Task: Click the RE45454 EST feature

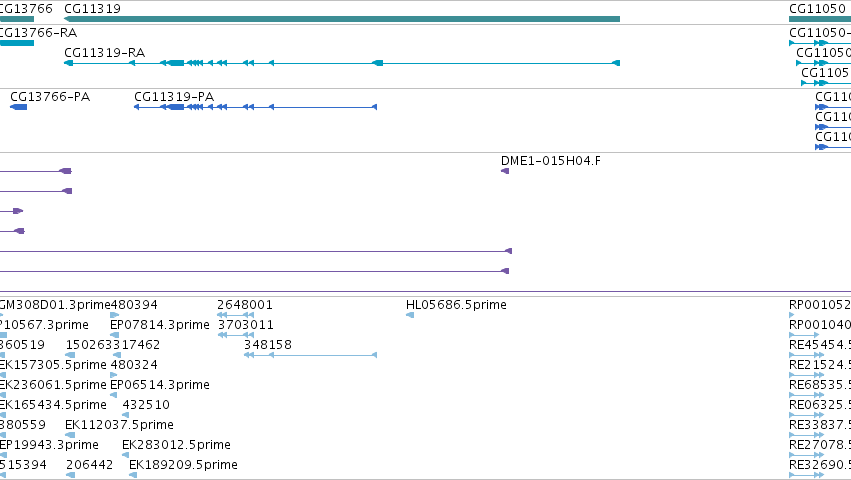Action: point(806,355)
